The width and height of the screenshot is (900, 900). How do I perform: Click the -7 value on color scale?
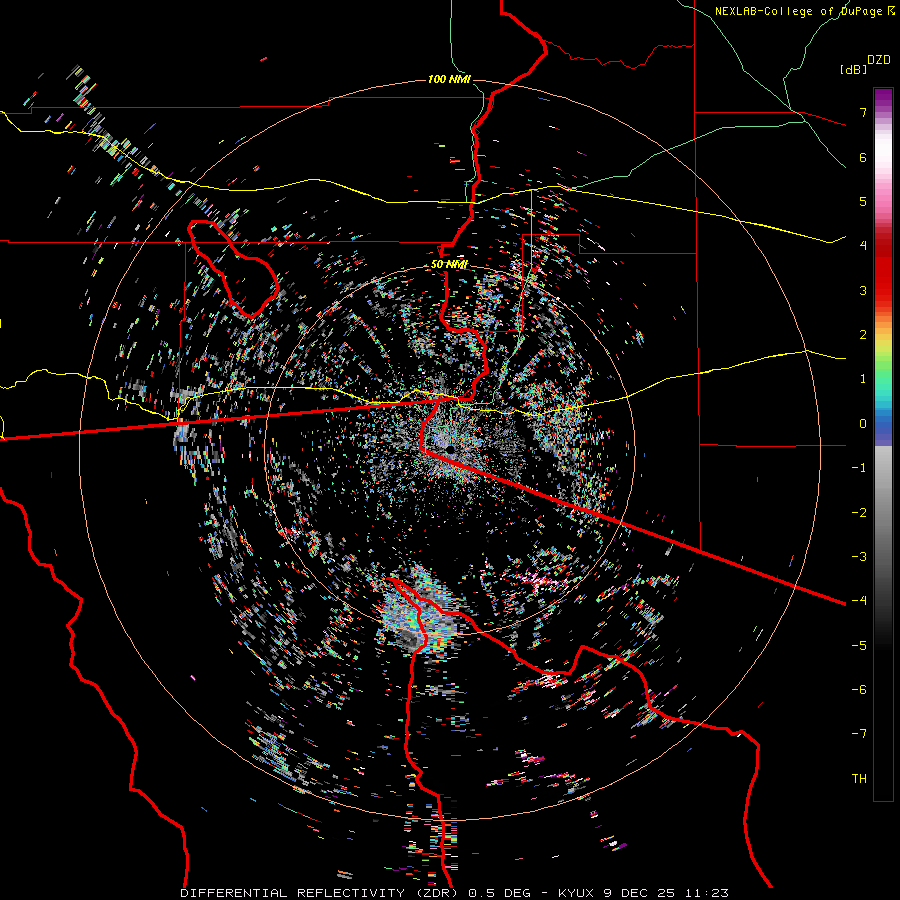[859, 734]
